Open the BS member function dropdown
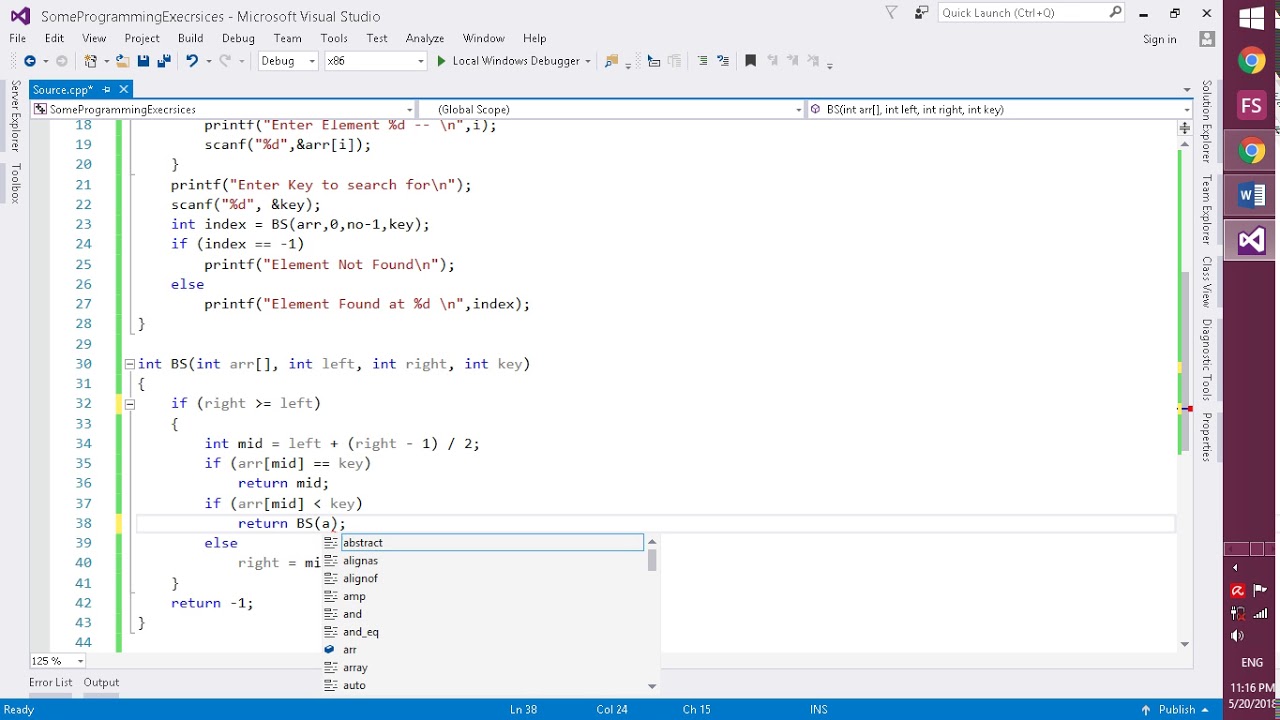 (1000, 109)
